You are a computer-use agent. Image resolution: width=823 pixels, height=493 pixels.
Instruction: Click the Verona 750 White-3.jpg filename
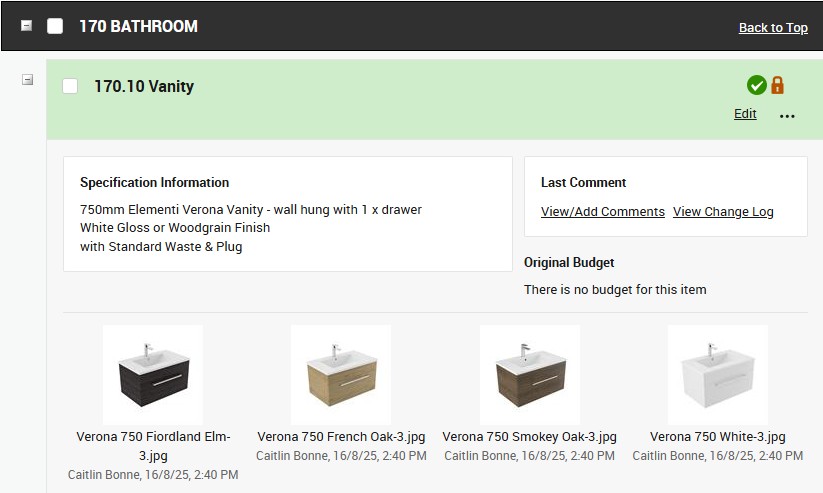(717, 437)
